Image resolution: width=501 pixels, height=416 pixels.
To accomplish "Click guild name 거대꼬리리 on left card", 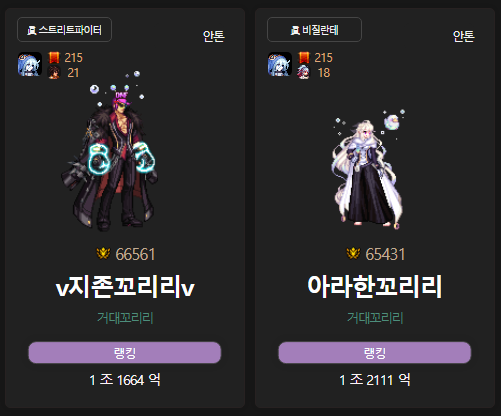I will 125,318.
